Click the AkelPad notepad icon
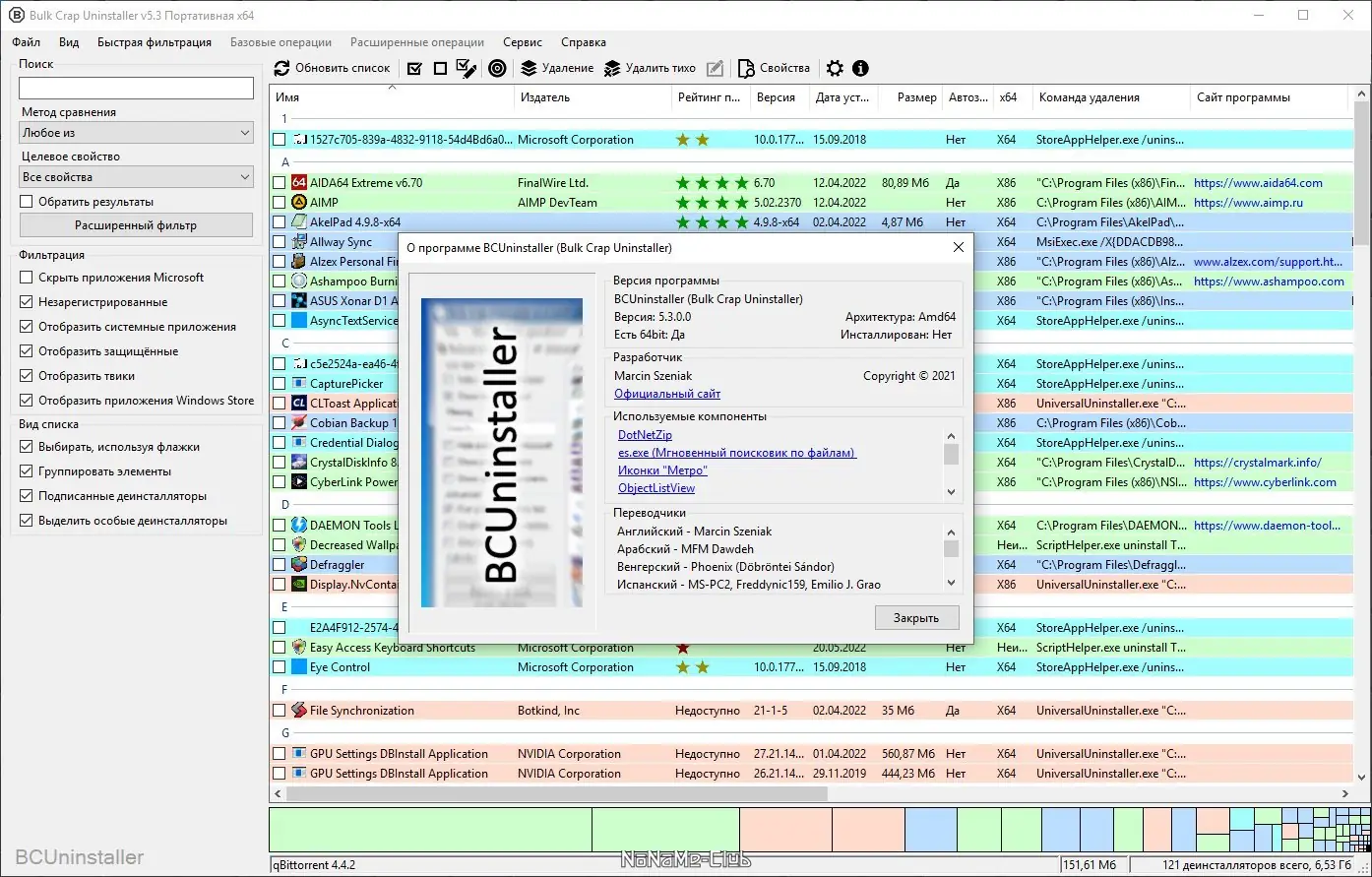 pos(299,222)
